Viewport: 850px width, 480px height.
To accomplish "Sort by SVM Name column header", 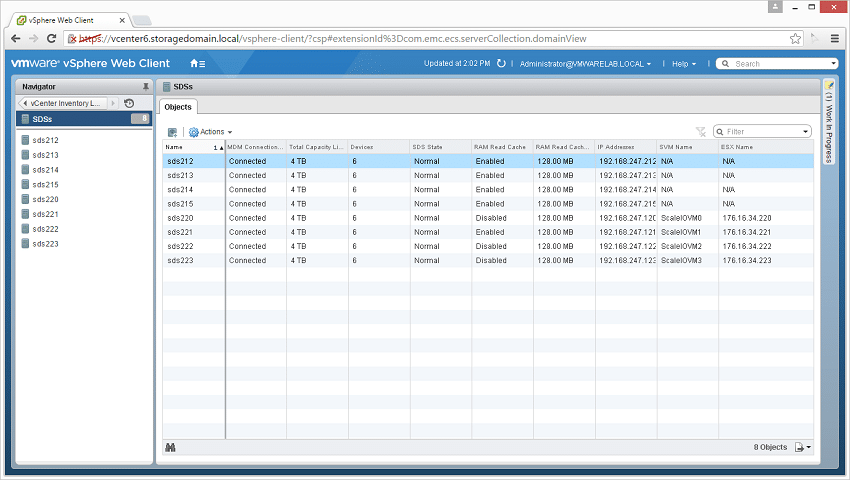I will 687,147.
